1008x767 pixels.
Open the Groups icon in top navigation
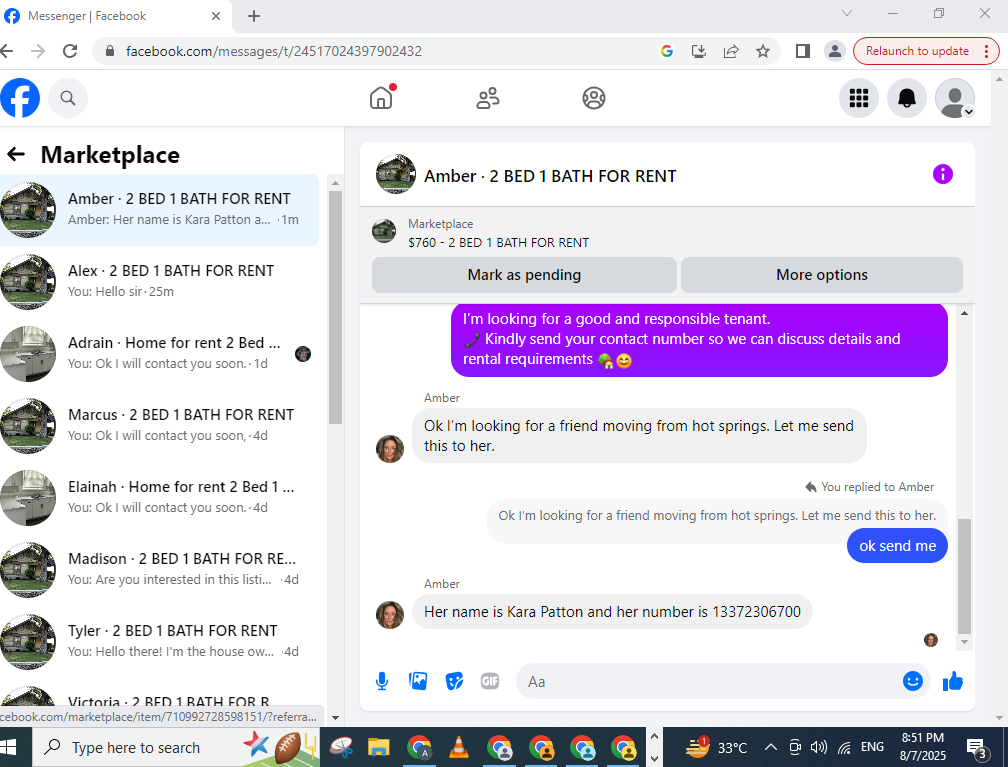(x=594, y=98)
